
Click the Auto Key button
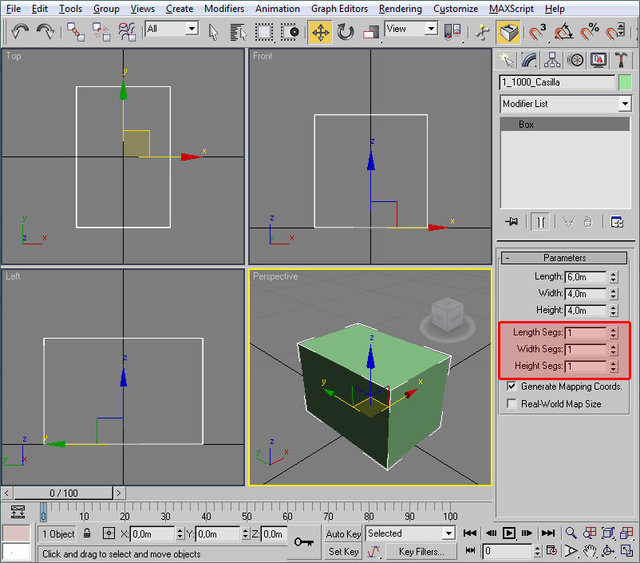[343, 534]
